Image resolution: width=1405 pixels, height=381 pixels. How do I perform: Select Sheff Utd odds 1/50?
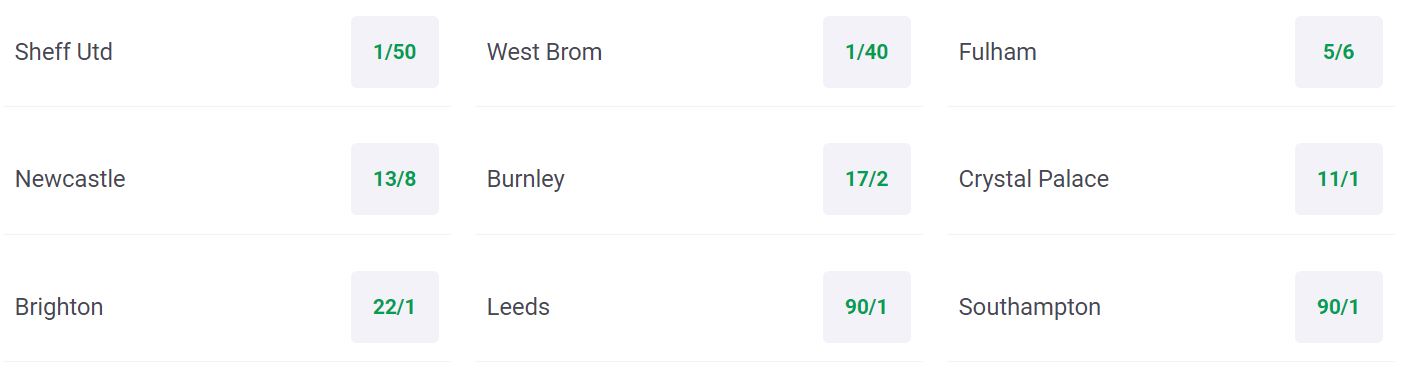[x=394, y=52]
